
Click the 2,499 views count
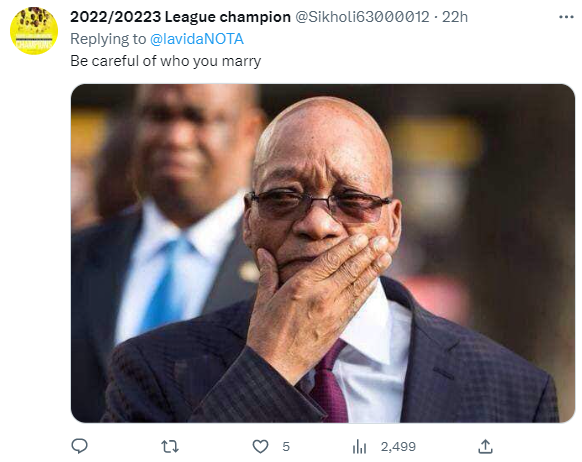pyautogui.click(x=398, y=446)
